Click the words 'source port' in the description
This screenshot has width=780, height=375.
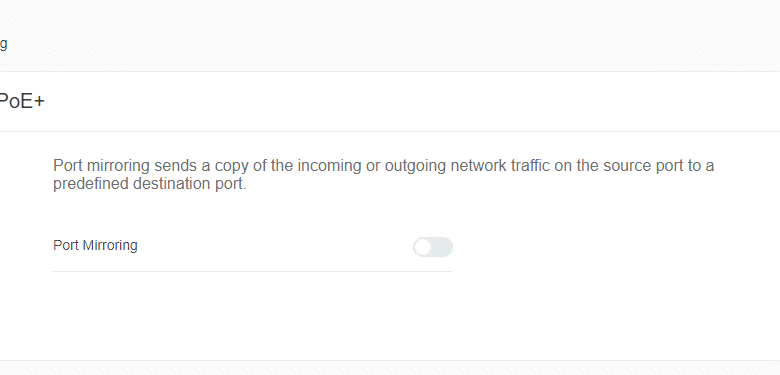(643, 166)
